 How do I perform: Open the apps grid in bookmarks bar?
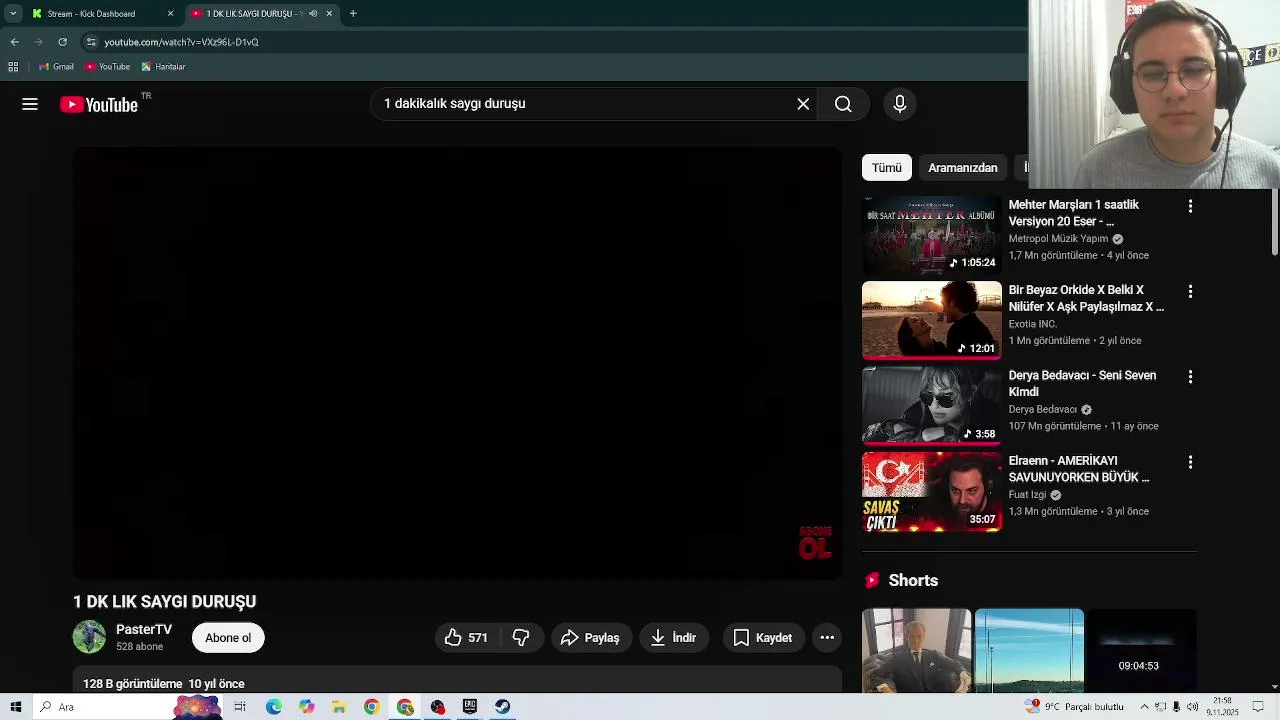click(13, 67)
